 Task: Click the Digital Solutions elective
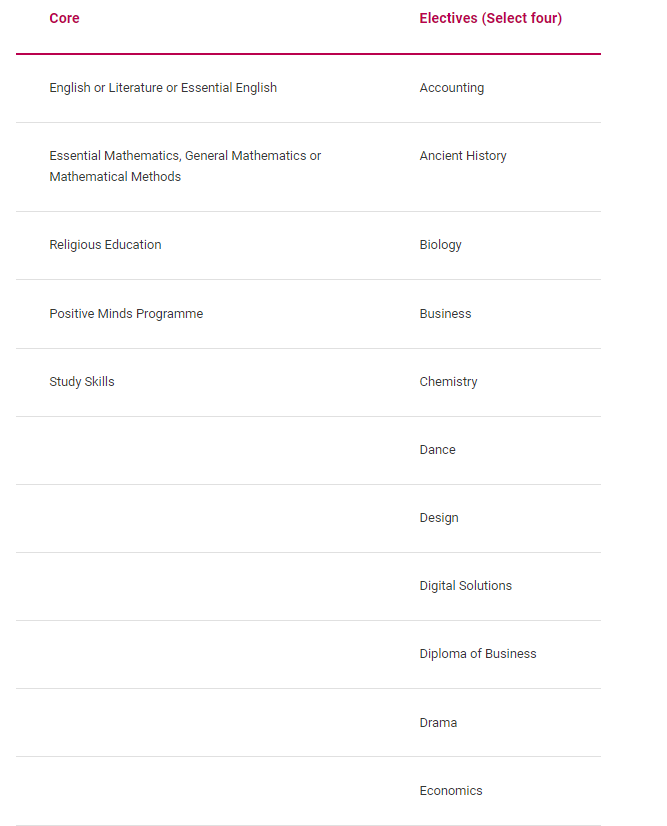pos(465,586)
